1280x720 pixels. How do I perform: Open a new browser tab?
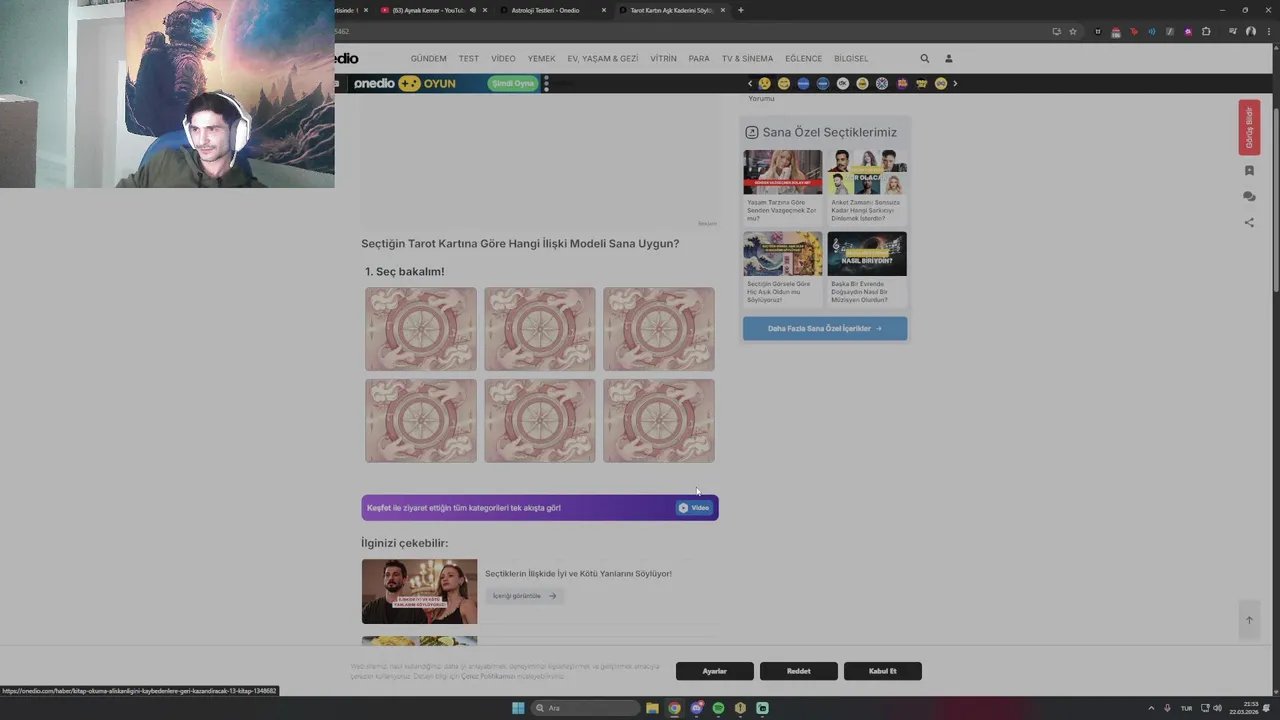[740, 10]
